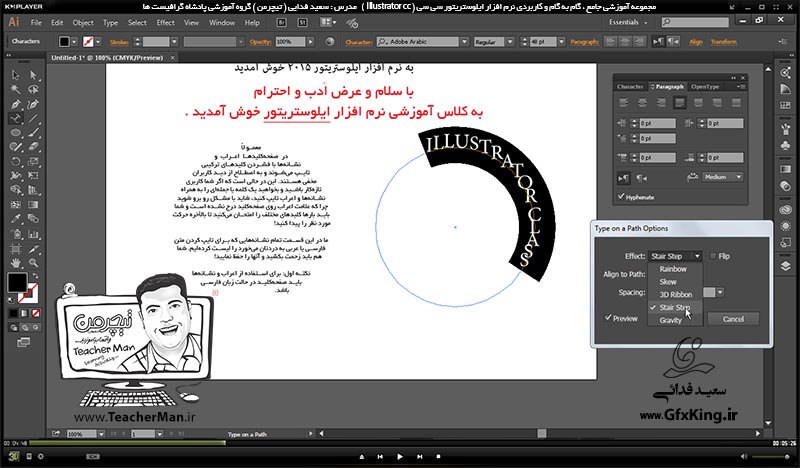
Task: Select the Line Segment tool
Action: 33,118
